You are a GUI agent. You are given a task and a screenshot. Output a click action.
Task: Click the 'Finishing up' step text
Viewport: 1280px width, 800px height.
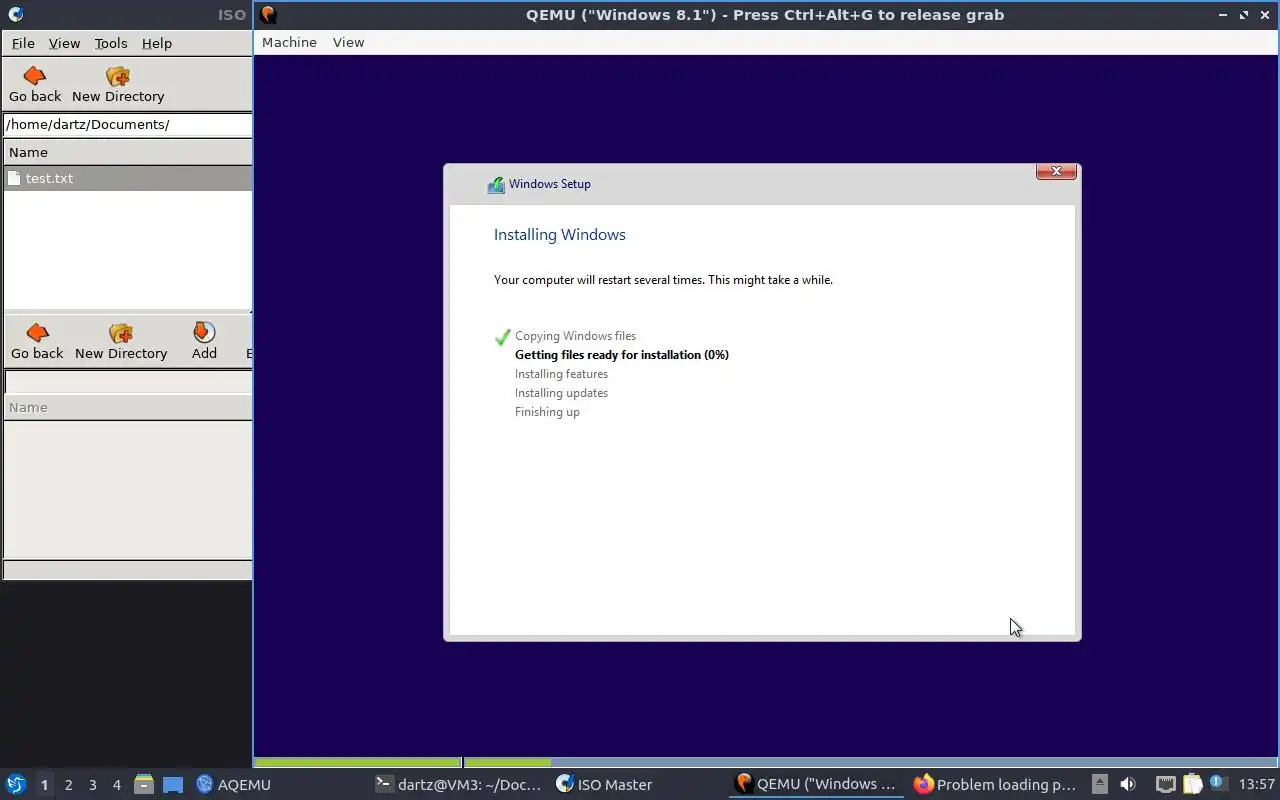point(547,412)
